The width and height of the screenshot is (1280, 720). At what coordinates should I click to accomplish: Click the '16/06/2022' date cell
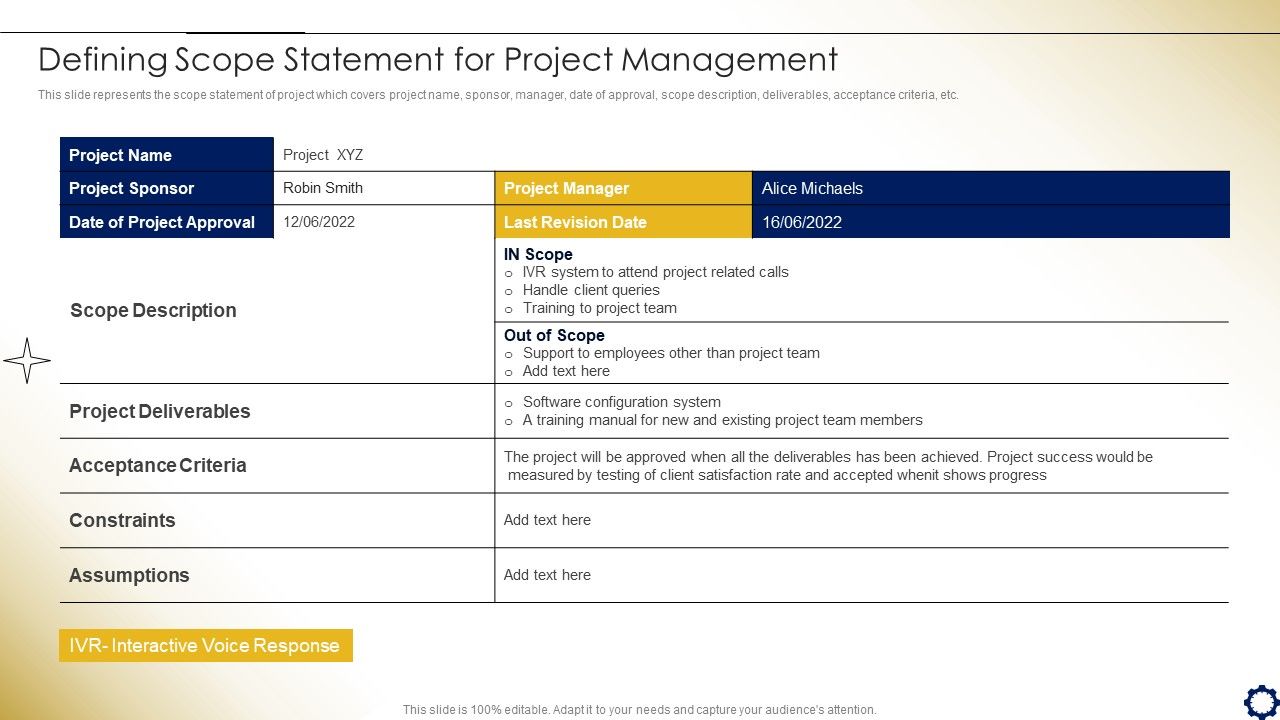coord(991,222)
